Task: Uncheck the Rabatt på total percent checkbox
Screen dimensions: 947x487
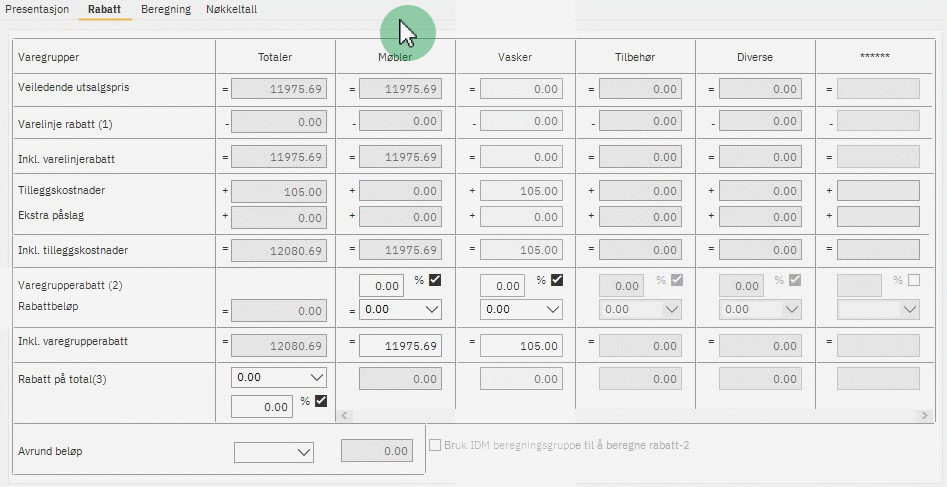Action: (x=321, y=401)
